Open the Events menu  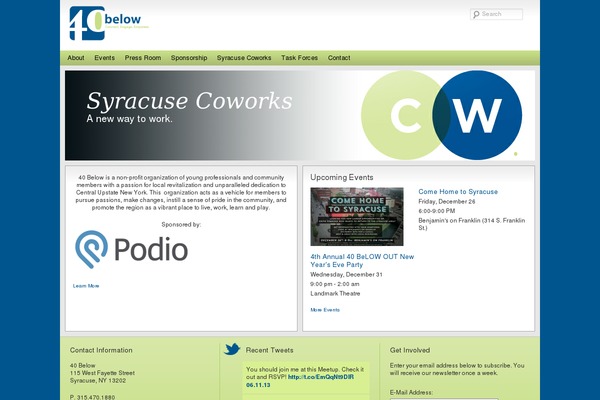(104, 58)
